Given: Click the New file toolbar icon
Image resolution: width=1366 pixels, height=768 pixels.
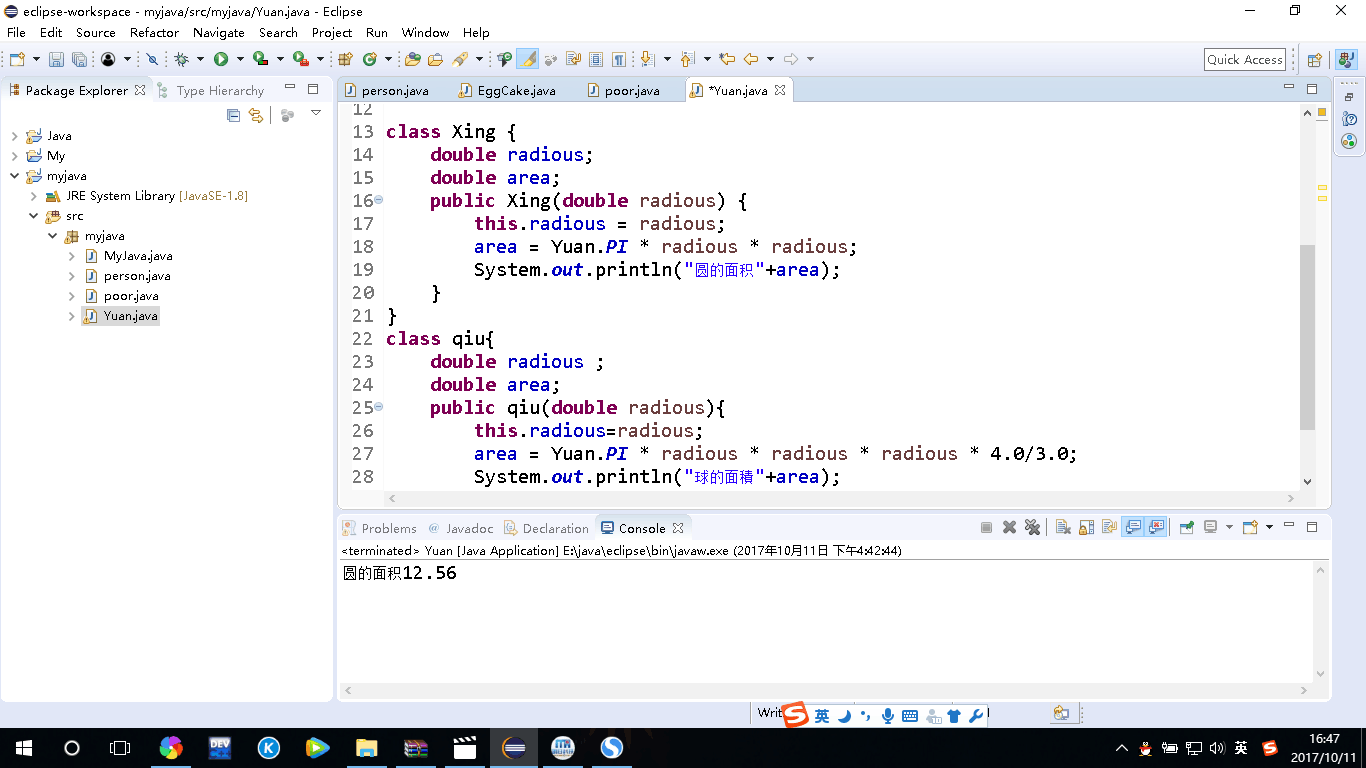Looking at the screenshot, I should coord(17,59).
